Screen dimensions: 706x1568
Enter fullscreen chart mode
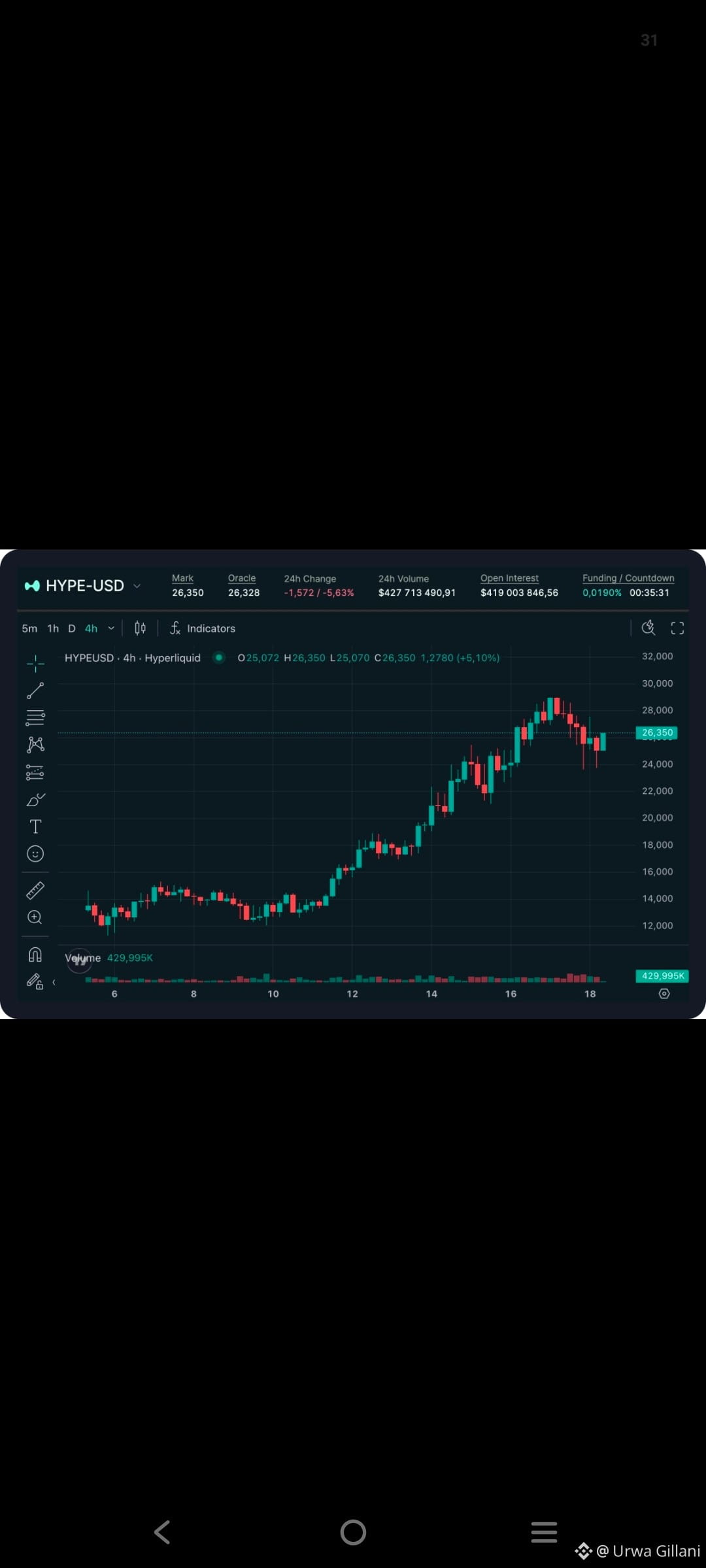pyautogui.click(x=677, y=628)
